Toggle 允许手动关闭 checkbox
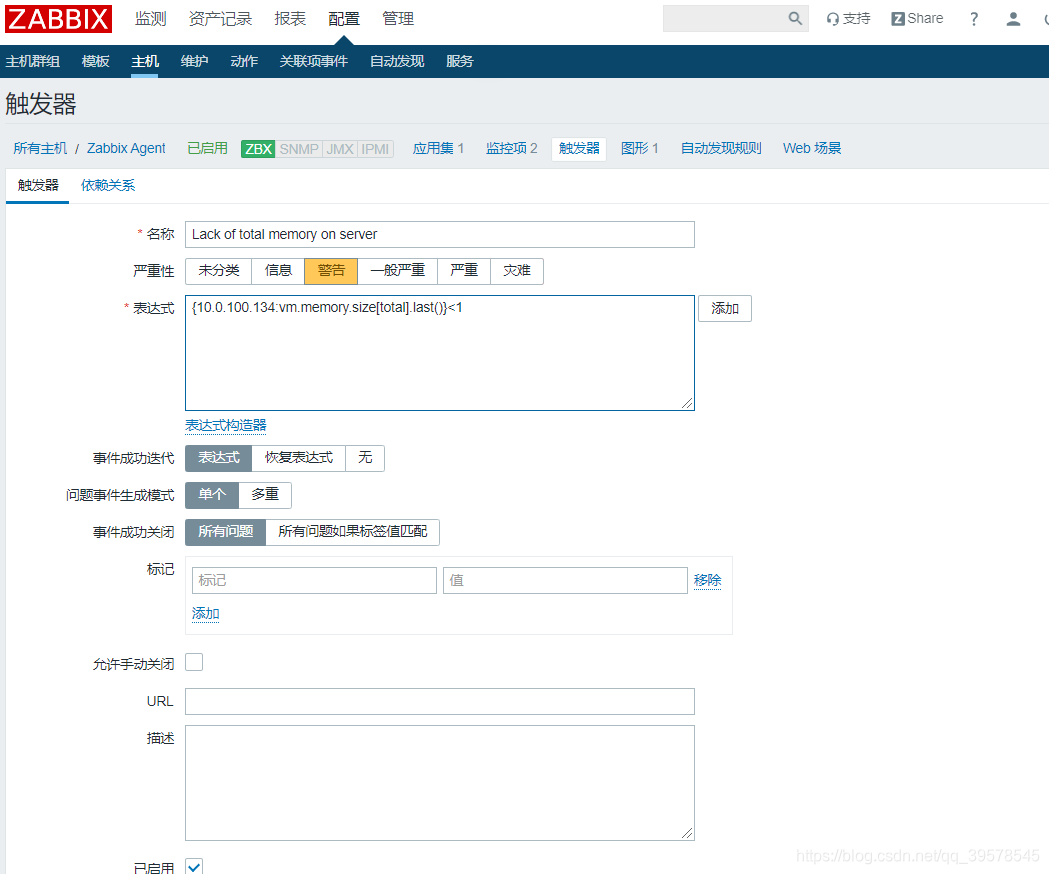This screenshot has width=1049, height=874. point(194,663)
